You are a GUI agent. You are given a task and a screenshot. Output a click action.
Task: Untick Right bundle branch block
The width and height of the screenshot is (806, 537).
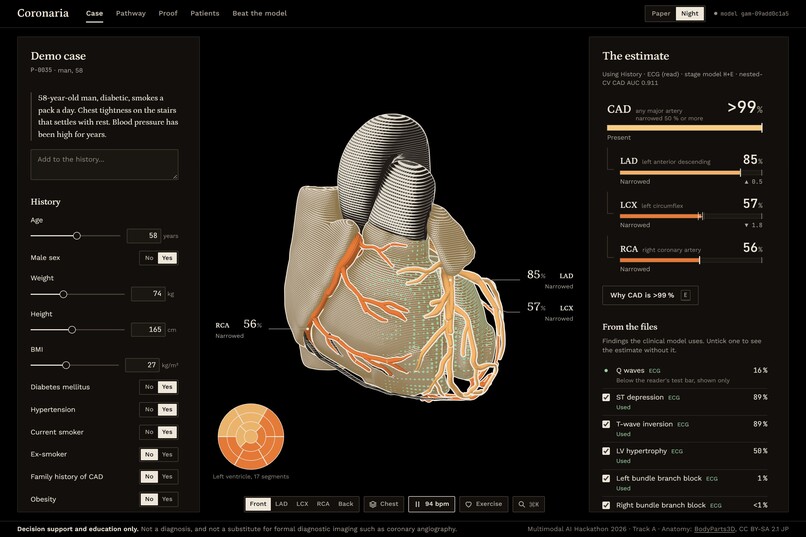coord(606,505)
